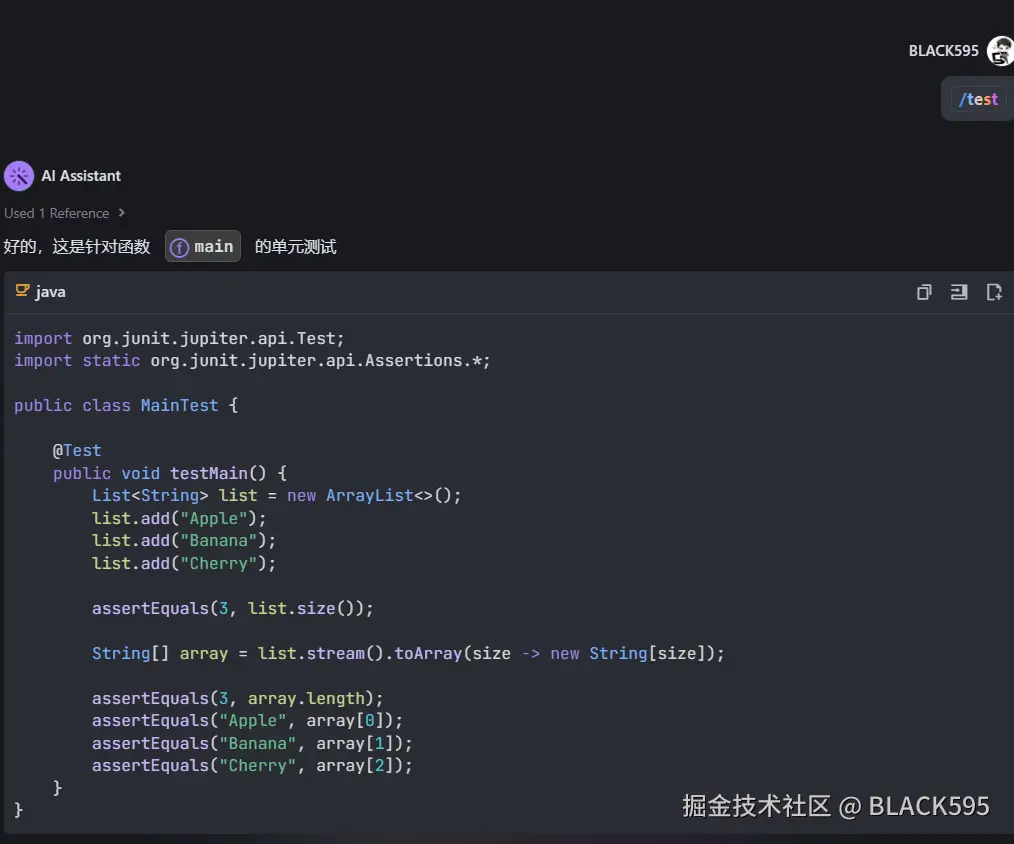This screenshot has height=844, width=1014.
Task: Click the assertEquals(3, array.length) line
Action: click(237, 698)
